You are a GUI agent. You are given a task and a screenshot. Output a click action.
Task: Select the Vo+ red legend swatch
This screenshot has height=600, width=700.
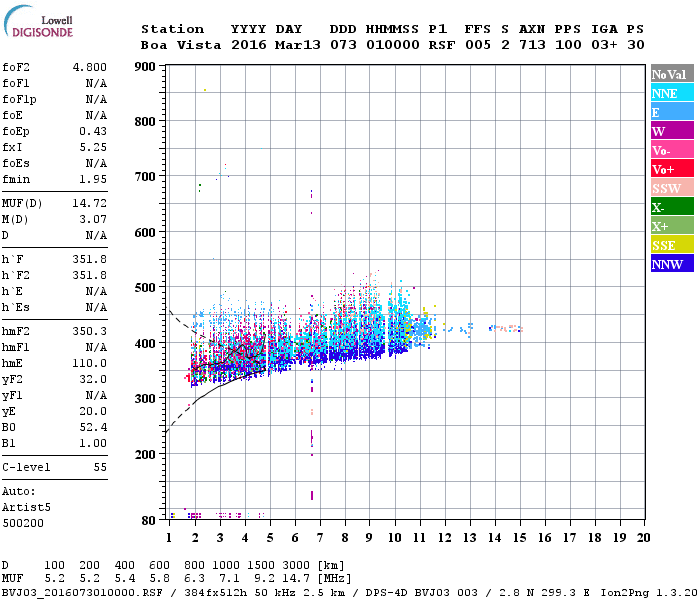point(672,169)
